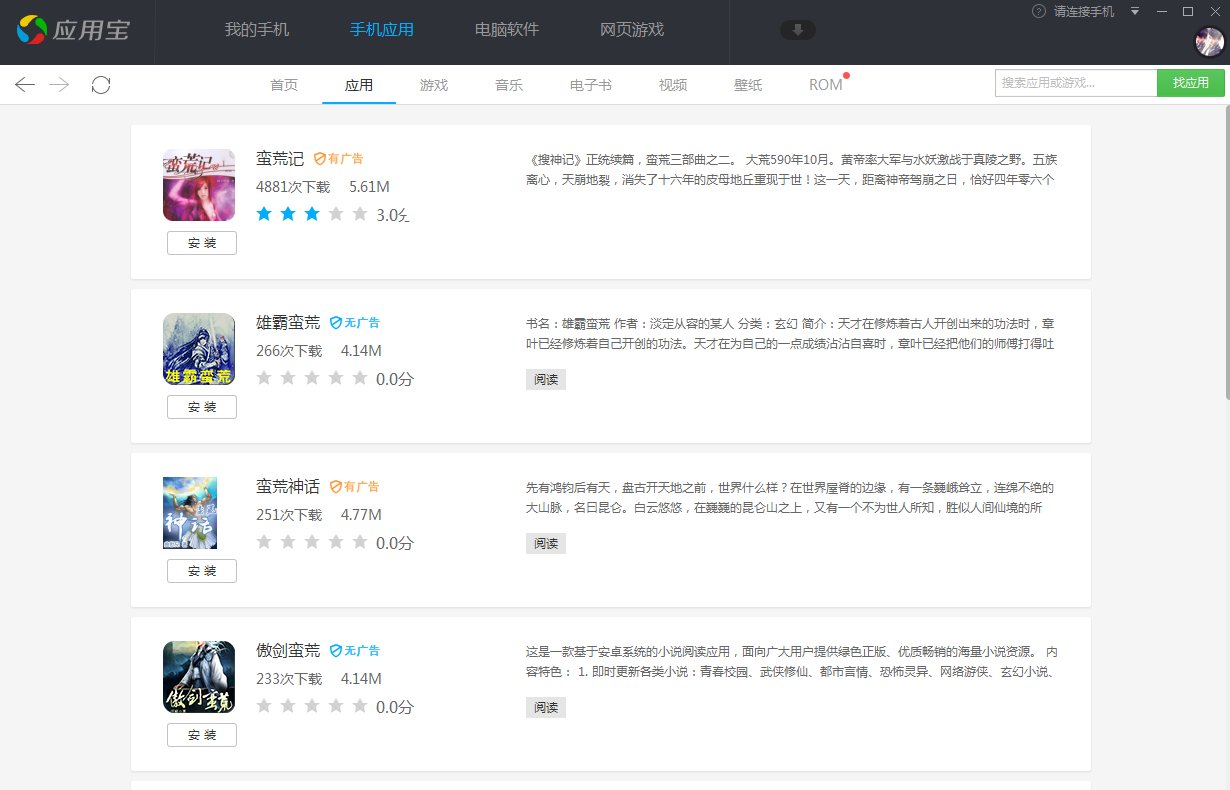The height and width of the screenshot is (790, 1230).
Task: Switch to the 游戏 tab
Action: click(x=434, y=85)
